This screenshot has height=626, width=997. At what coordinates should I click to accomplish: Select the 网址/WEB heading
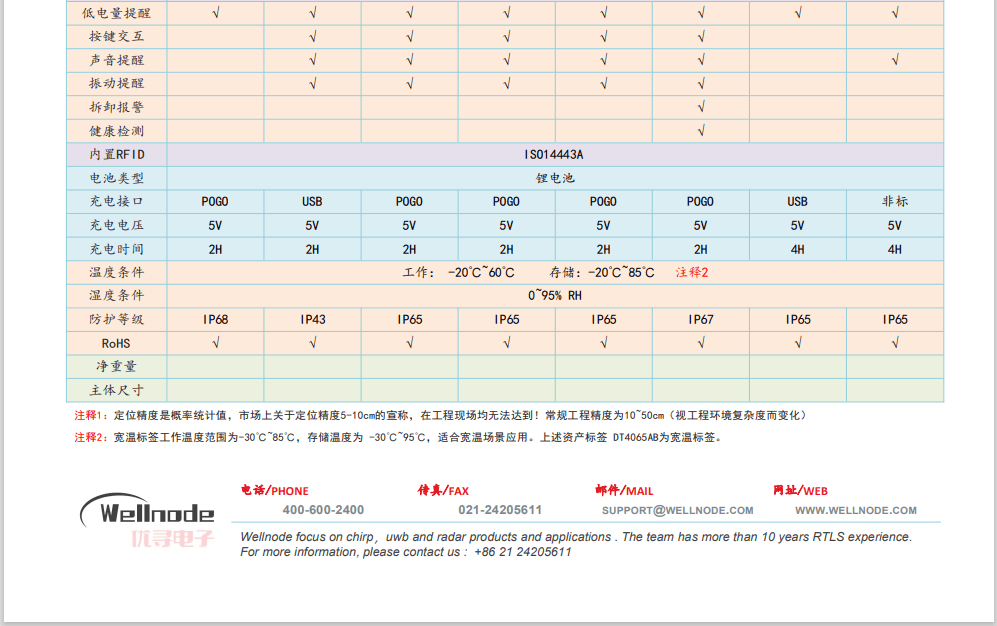click(x=801, y=490)
